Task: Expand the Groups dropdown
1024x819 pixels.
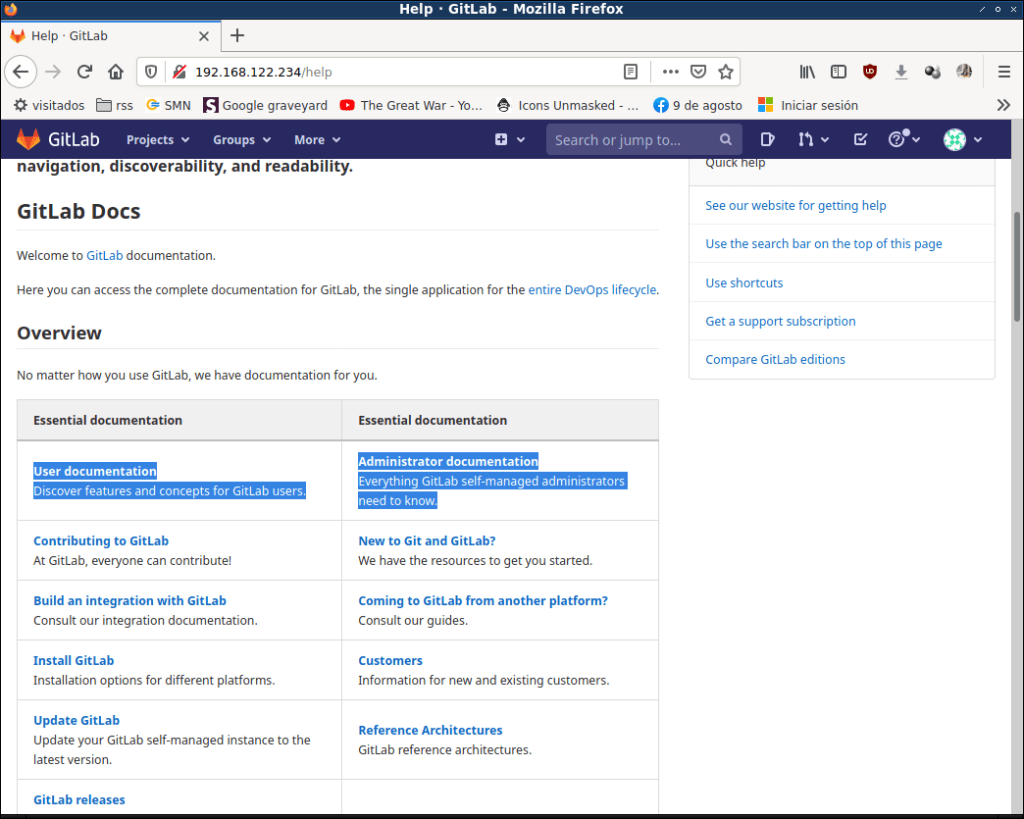Action: point(242,140)
